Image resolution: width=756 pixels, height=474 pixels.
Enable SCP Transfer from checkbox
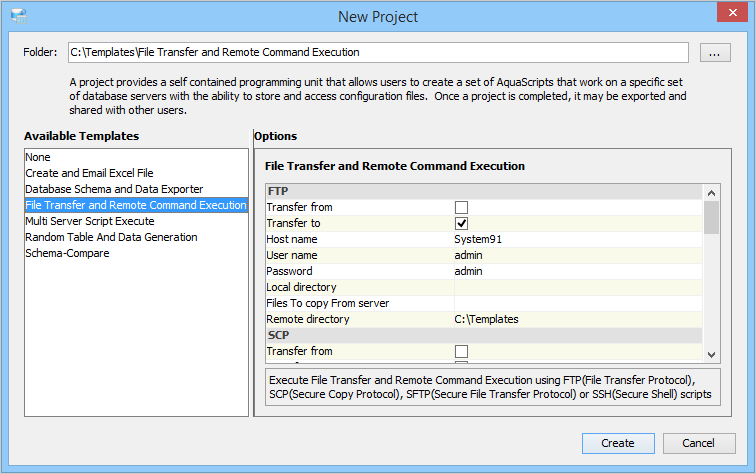coord(461,351)
